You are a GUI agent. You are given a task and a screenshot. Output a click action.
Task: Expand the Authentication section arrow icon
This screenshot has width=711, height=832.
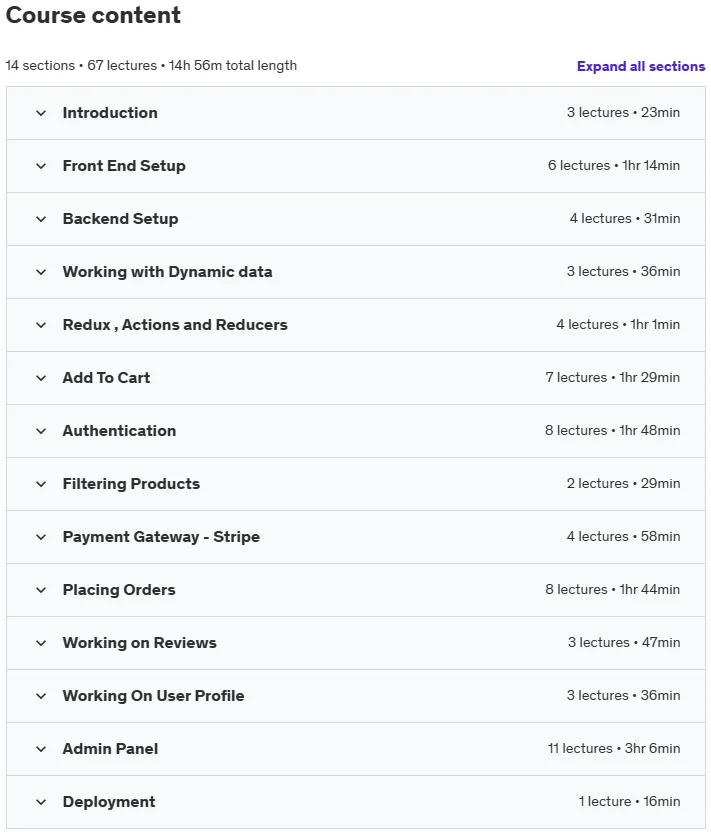(x=41, y=431)
